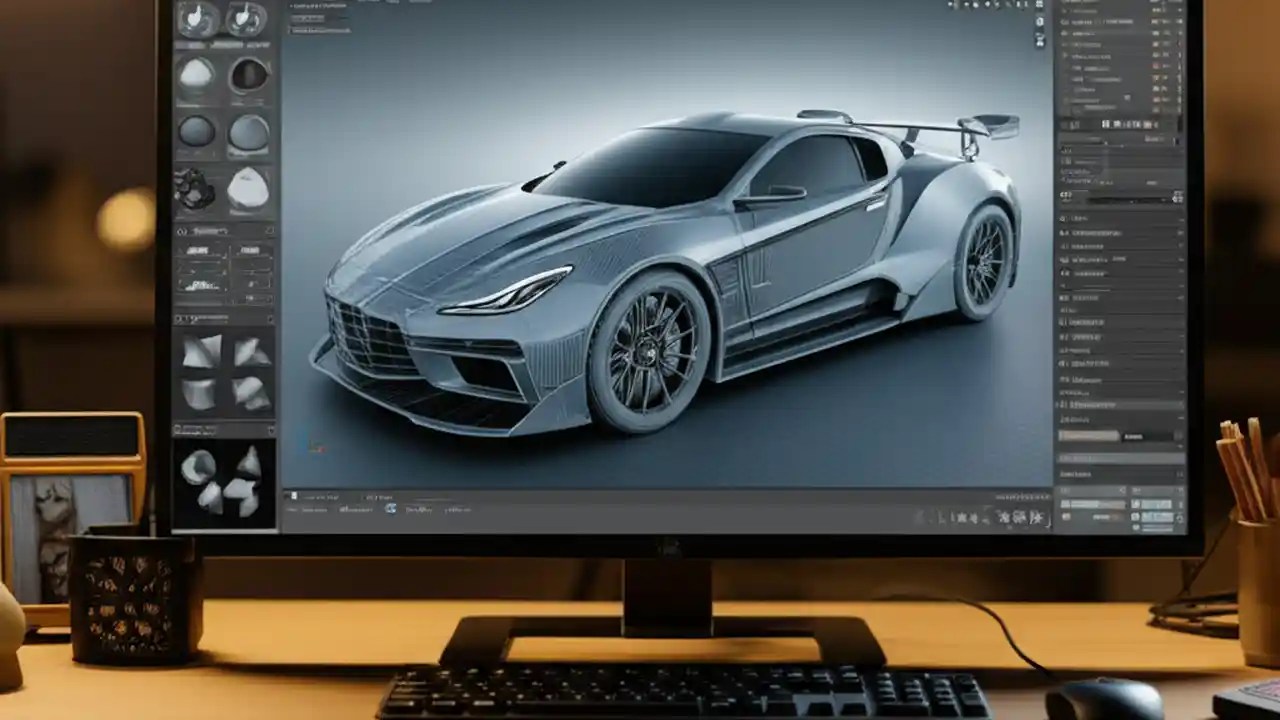Pick the dark glossy material sphere

[250, 77]
